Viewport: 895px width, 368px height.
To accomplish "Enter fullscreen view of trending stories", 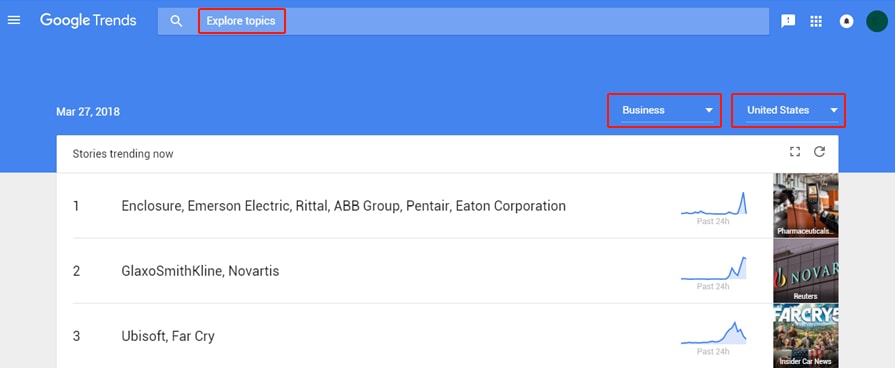I will 795,152.
